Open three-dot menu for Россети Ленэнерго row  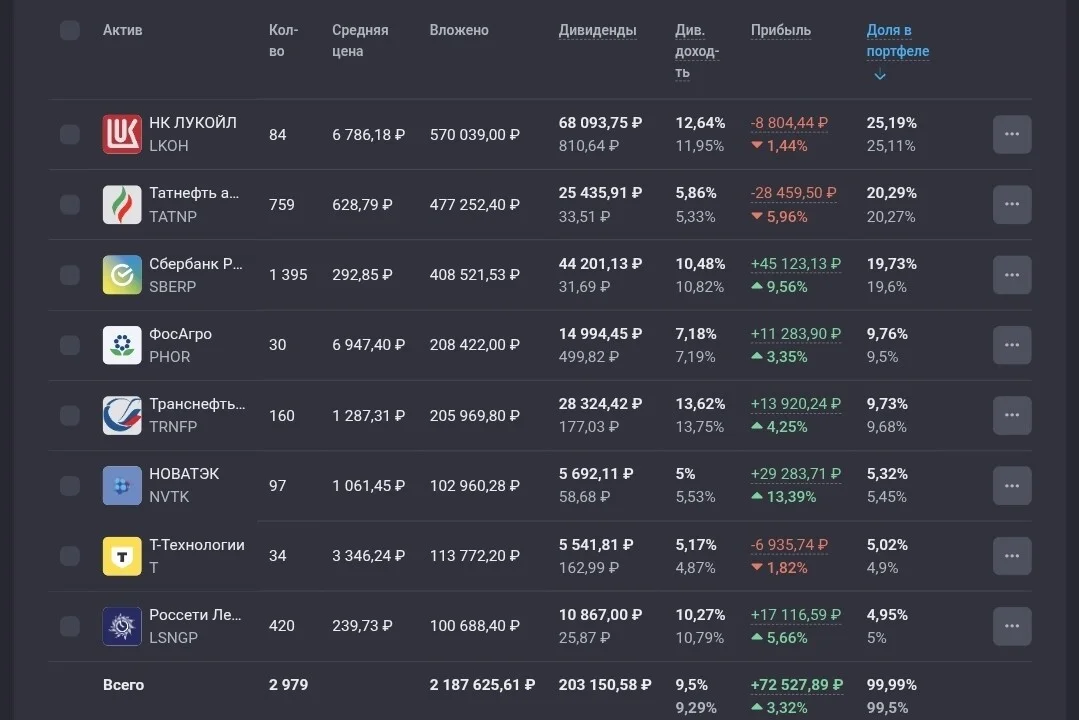(1012, 626)
